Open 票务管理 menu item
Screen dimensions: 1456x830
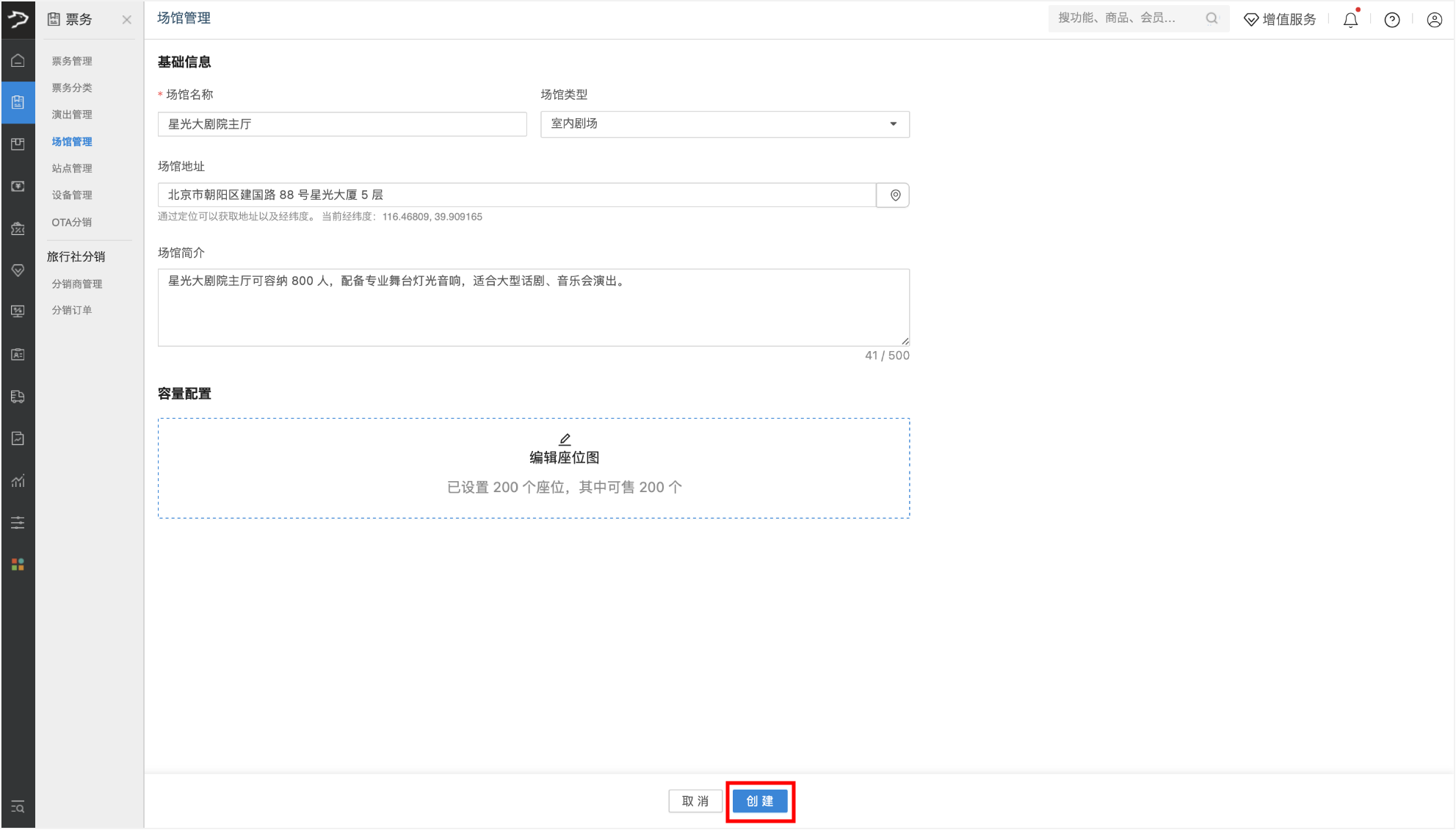(72, 61)
